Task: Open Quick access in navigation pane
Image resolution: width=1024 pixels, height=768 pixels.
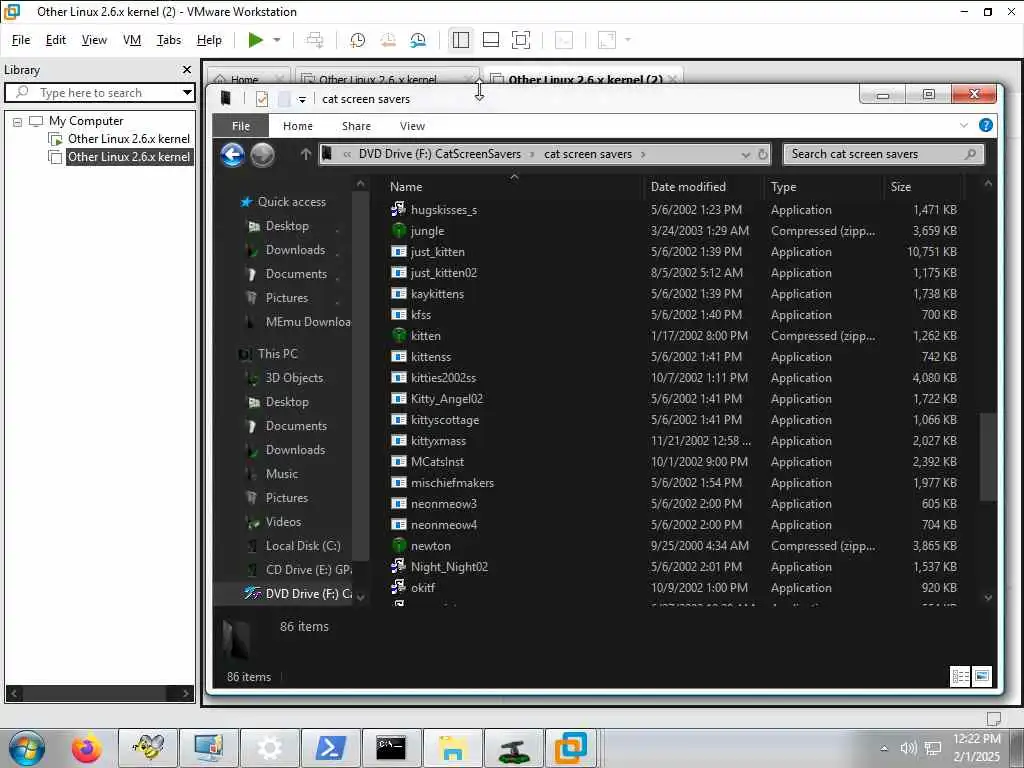Action: pyautogui.click(x=291, y=202)
